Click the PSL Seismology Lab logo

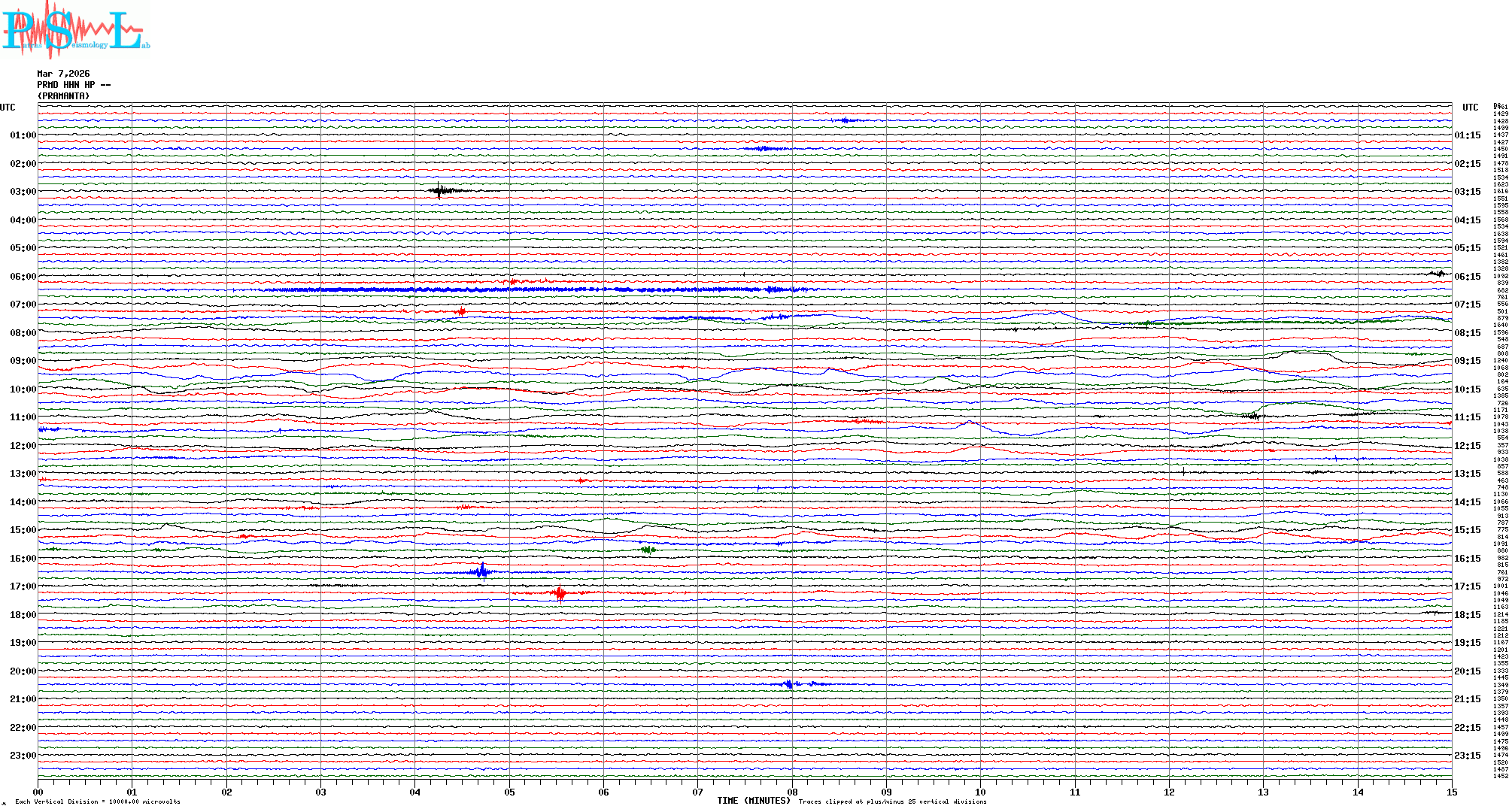click(x=74, y=30)
